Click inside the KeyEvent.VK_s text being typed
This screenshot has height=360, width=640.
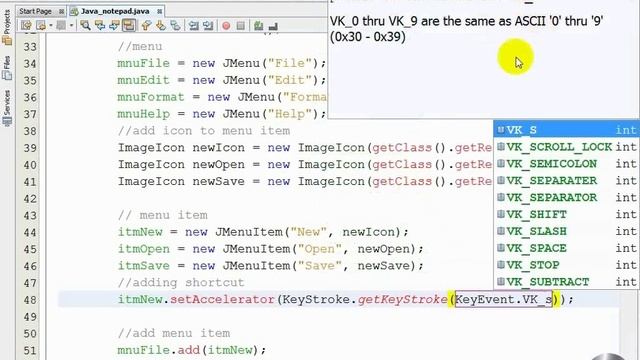tap(503, 300)
